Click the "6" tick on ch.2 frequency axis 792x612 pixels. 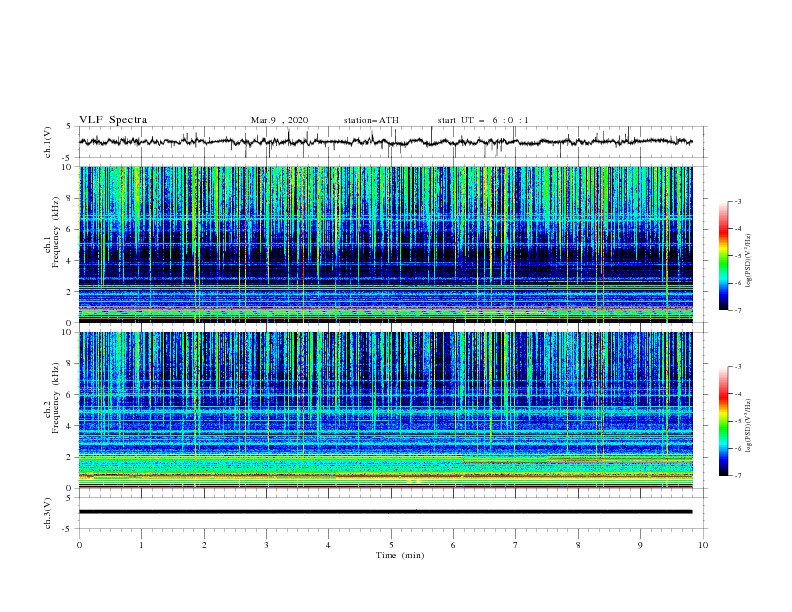click(69, 395)
